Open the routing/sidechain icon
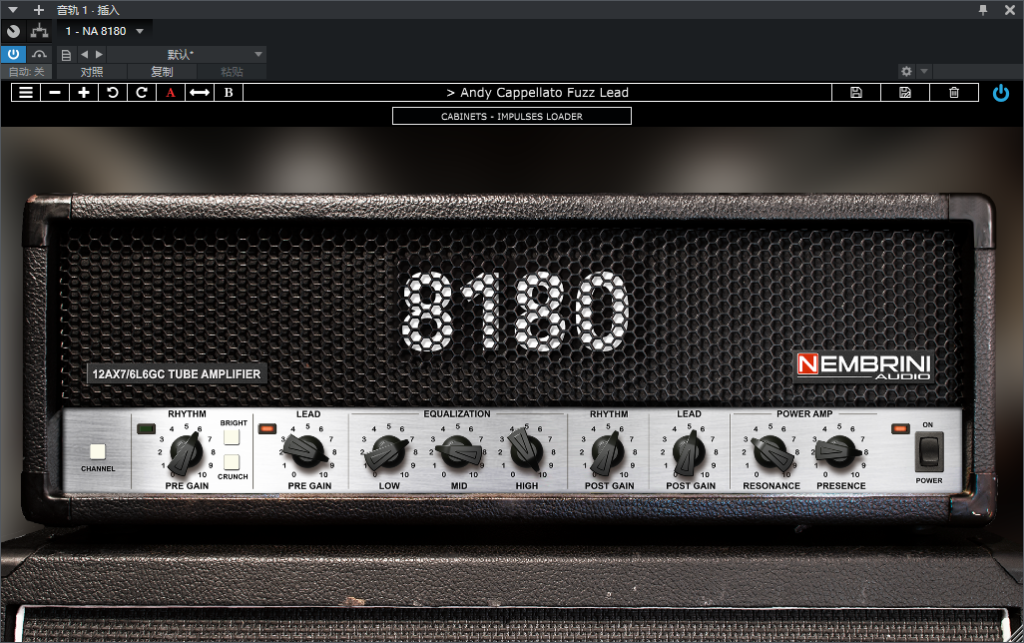 pyautogui.click(x=40, y=31)
